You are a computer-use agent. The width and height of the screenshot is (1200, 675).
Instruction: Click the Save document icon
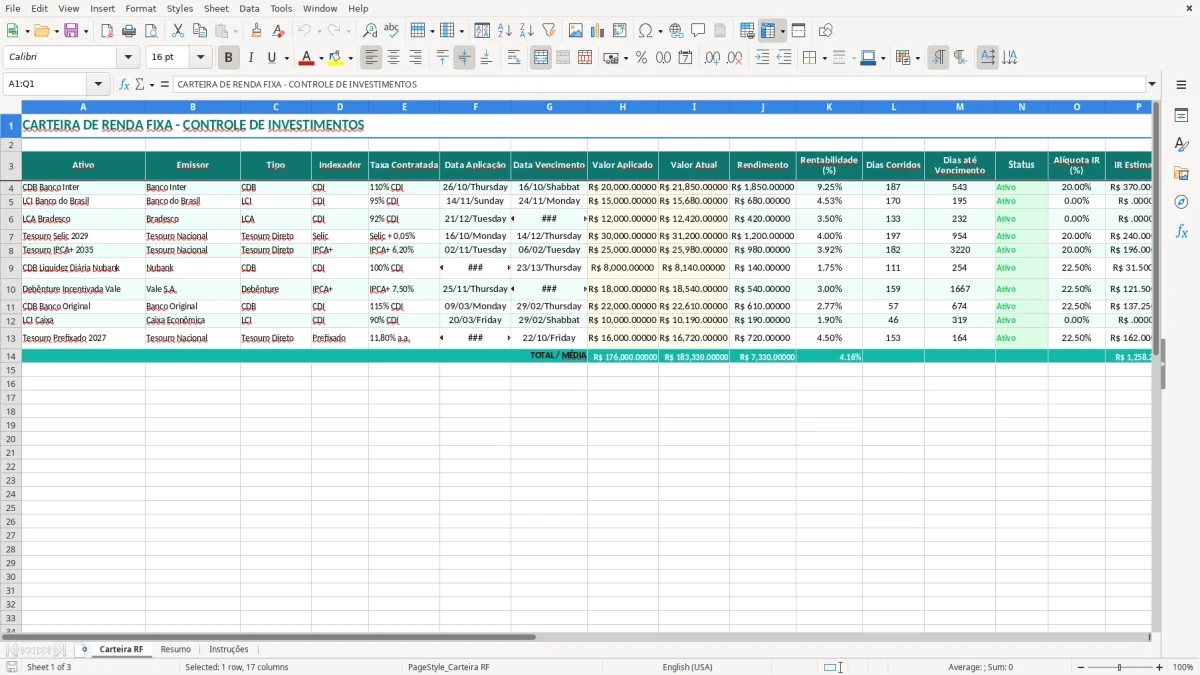click(x=71, y=31)
